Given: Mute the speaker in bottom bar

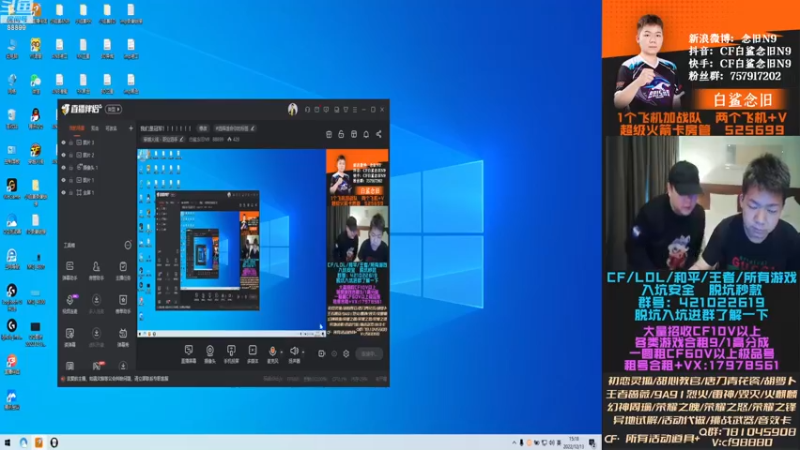Looking at the screenshot, I should click(294, 351).
